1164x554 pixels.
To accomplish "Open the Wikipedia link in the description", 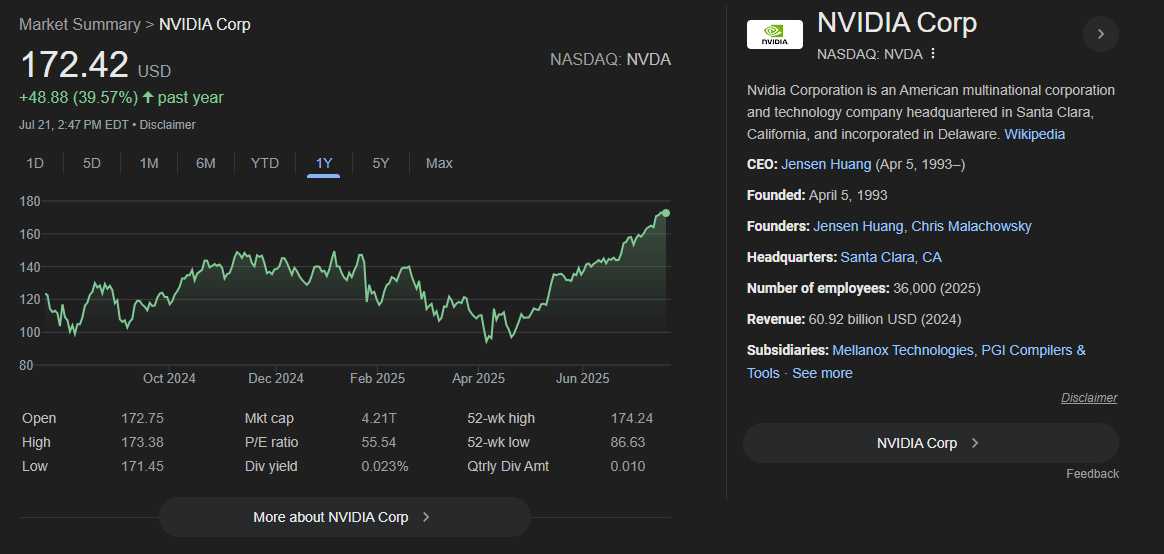I will click(x=1035, y=134).
